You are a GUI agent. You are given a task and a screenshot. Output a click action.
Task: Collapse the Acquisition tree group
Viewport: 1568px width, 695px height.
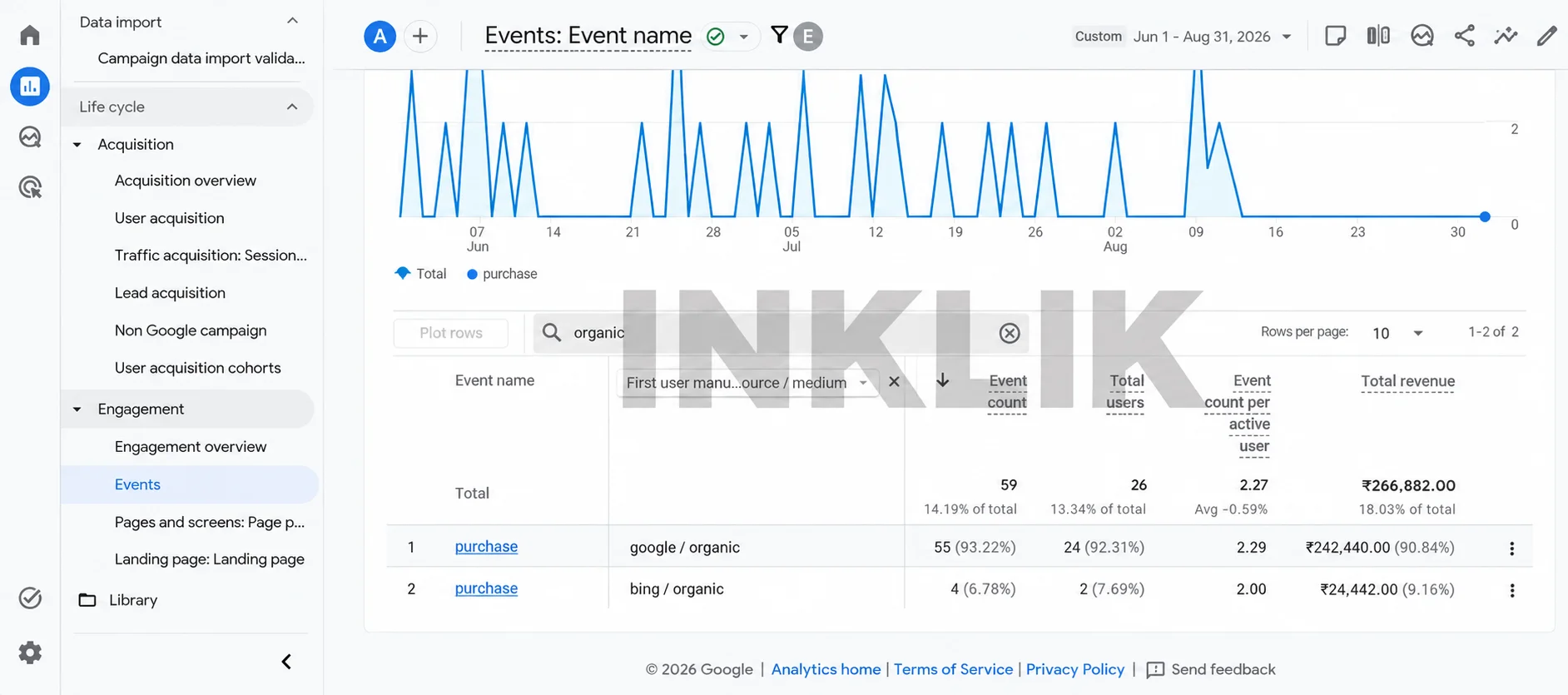[x=77, y=145]
